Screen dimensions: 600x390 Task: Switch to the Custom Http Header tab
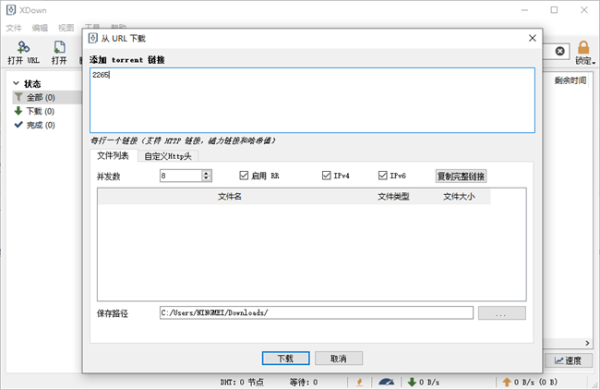coord(168,156)
